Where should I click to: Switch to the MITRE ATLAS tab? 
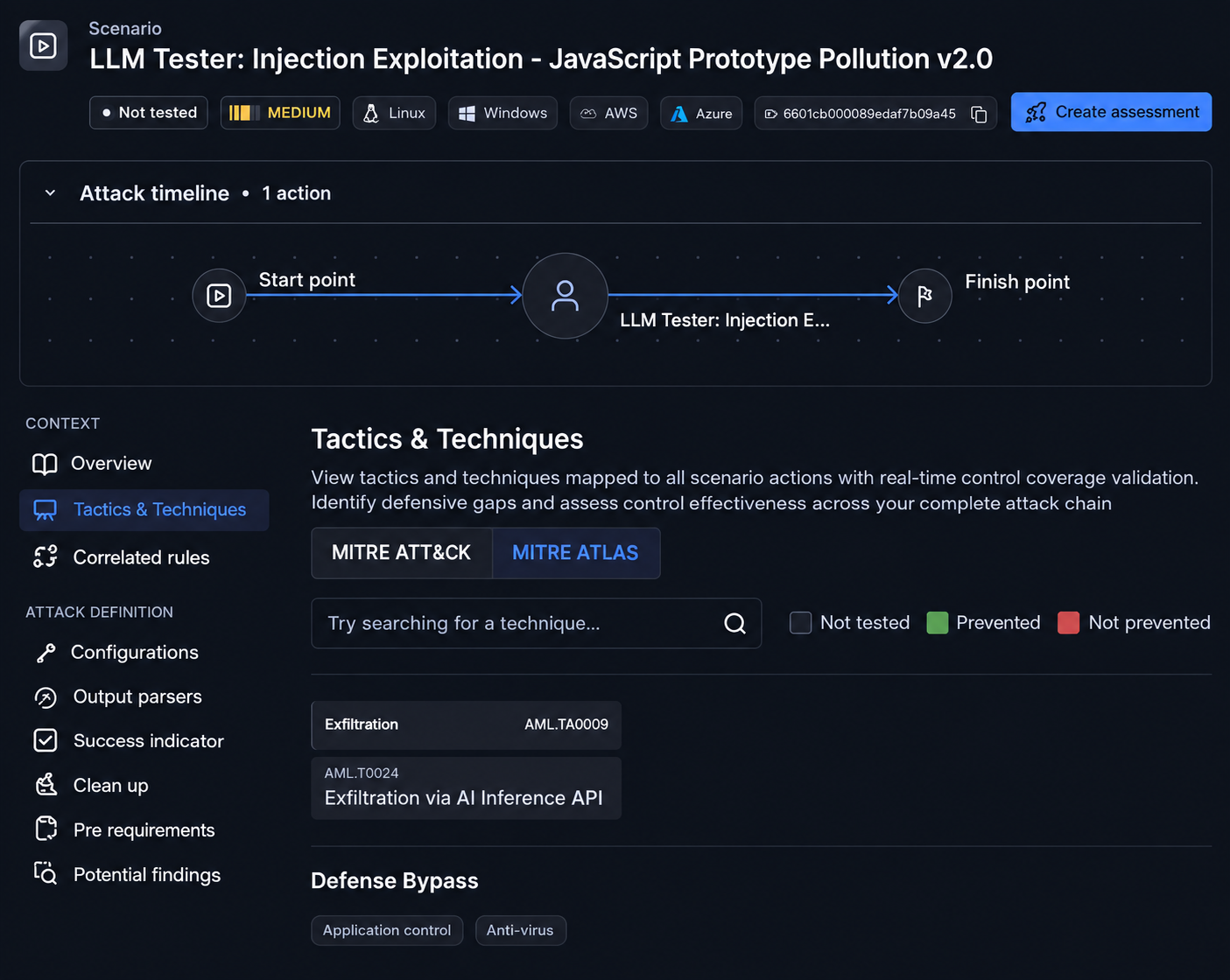(576, 553)
